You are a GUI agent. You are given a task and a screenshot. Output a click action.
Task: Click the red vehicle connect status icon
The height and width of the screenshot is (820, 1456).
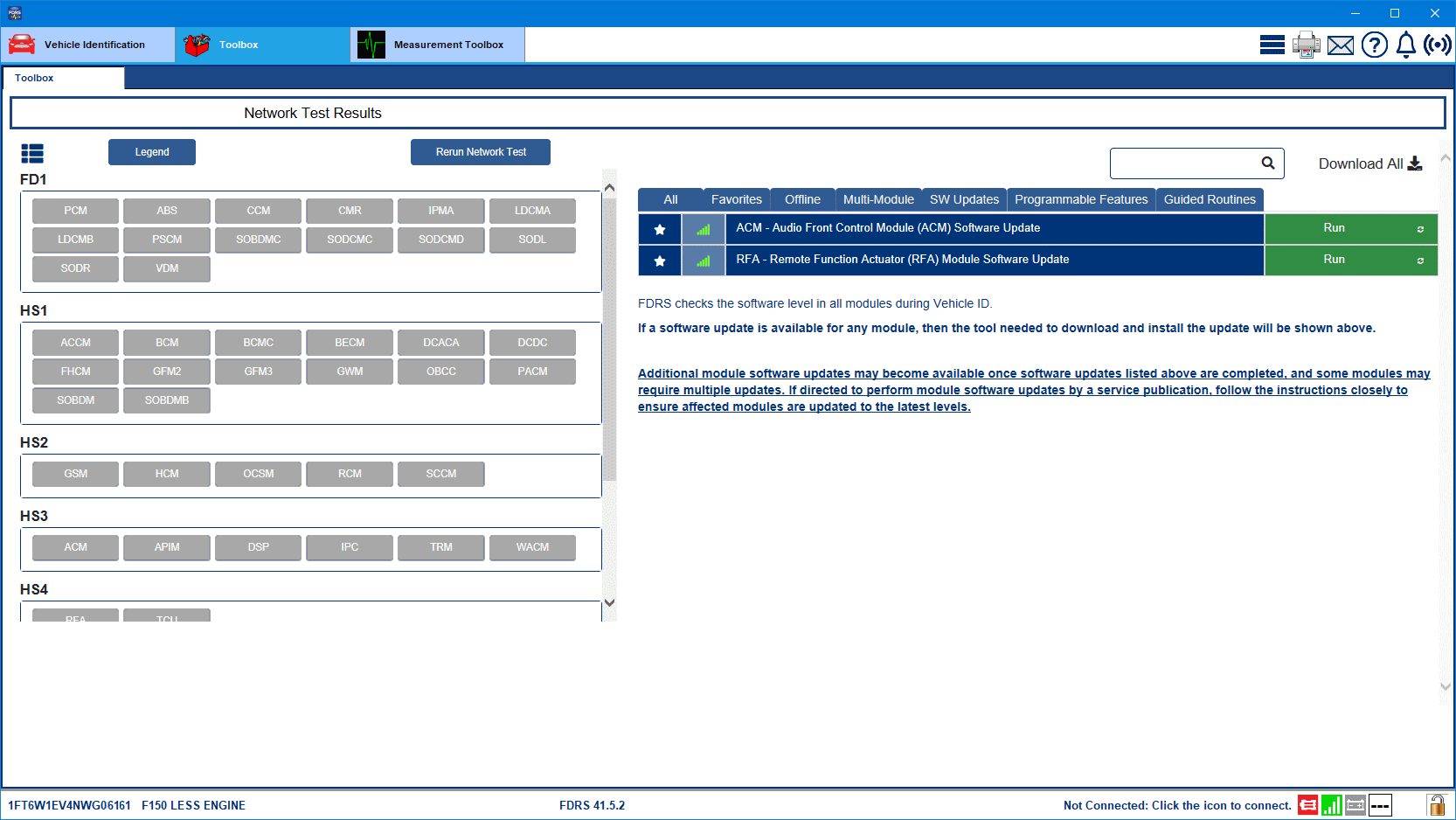(1308, 805)
